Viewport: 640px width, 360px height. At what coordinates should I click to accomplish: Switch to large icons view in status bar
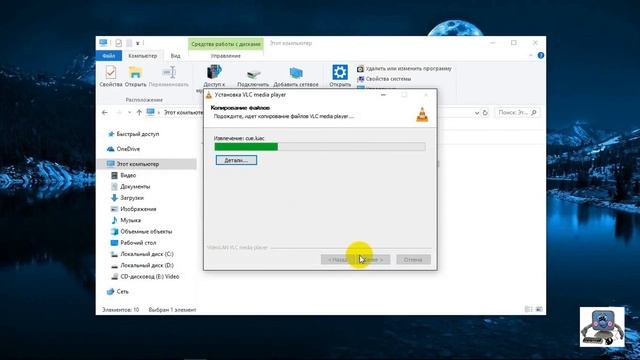(x=539, y=309)
